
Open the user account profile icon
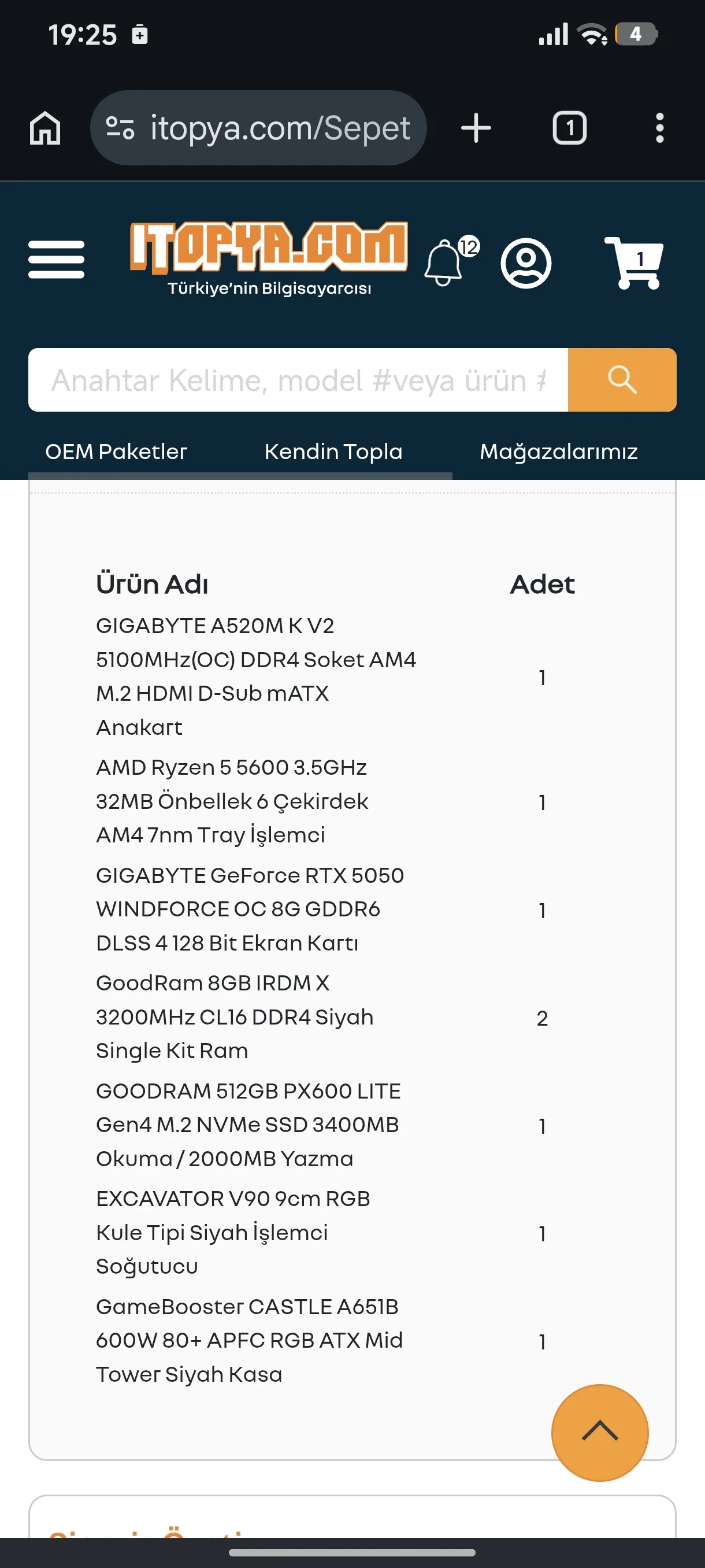(525, 263)
